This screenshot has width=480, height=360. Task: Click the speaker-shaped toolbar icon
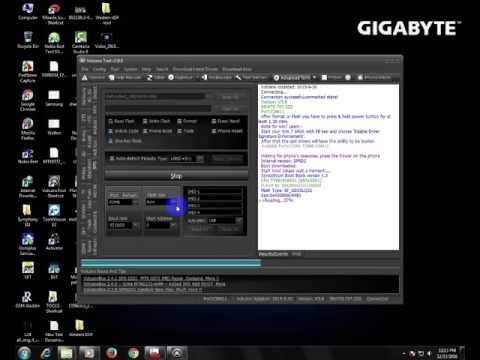point(204,77)
